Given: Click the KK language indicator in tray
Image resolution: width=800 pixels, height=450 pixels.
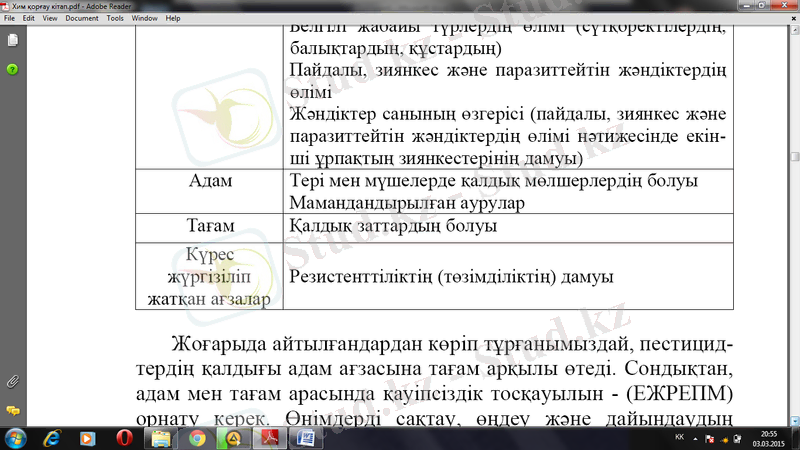Looking at the screenshot, I should (x=680, y=437).
